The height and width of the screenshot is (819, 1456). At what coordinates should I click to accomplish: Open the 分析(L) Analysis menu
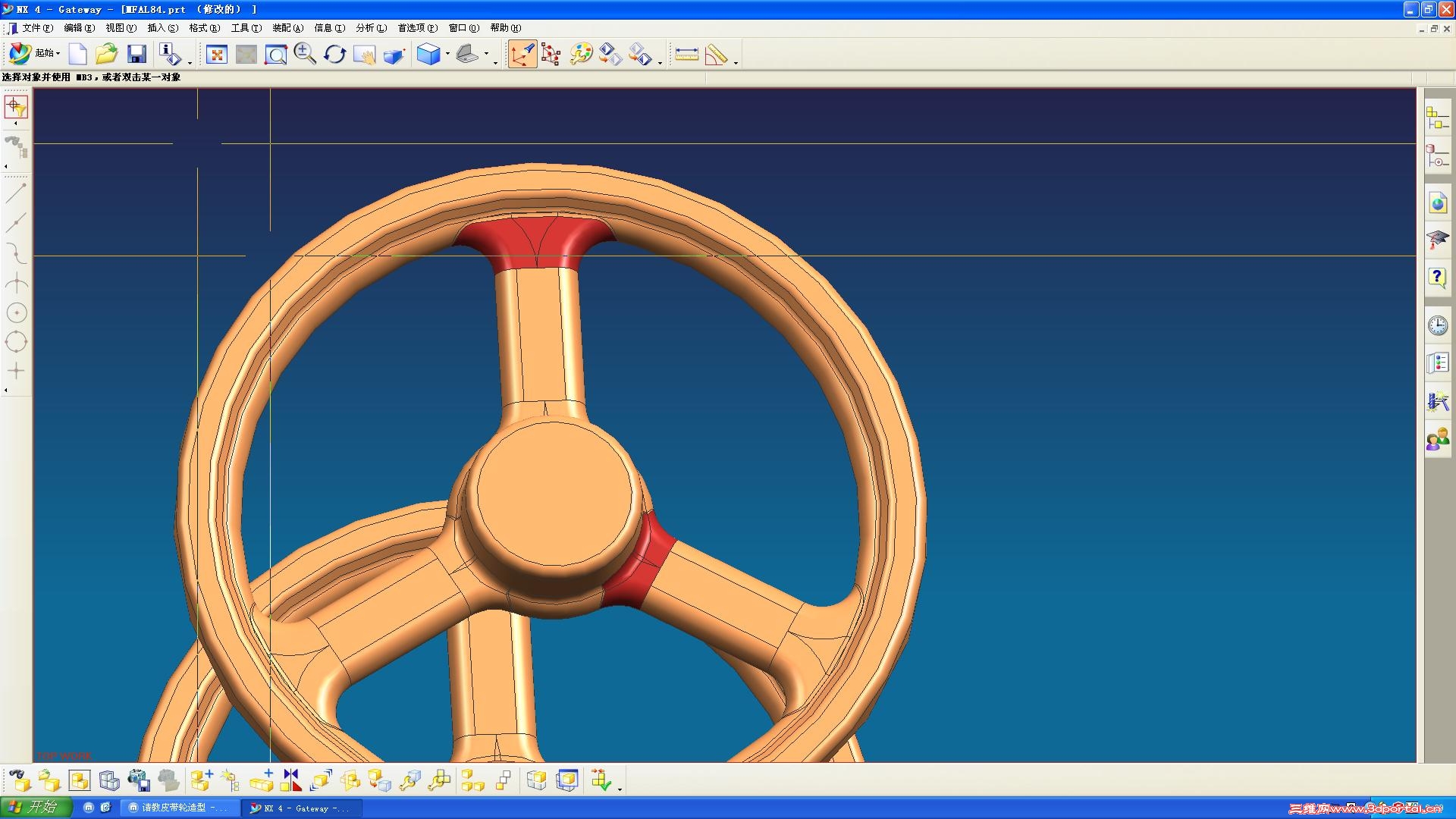[372, 28]
